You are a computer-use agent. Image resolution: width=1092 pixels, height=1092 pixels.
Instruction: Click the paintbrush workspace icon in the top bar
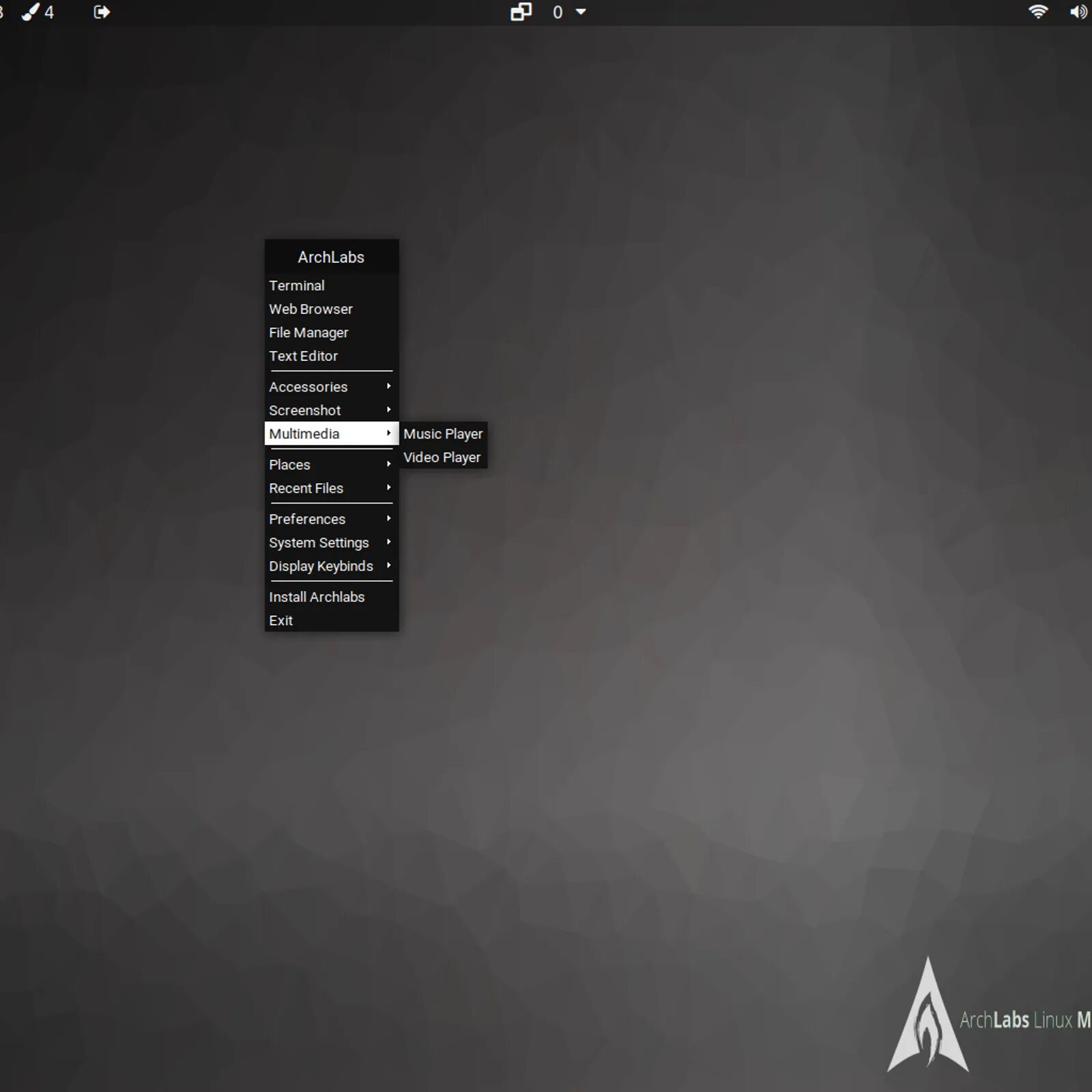tap(31, 12)
